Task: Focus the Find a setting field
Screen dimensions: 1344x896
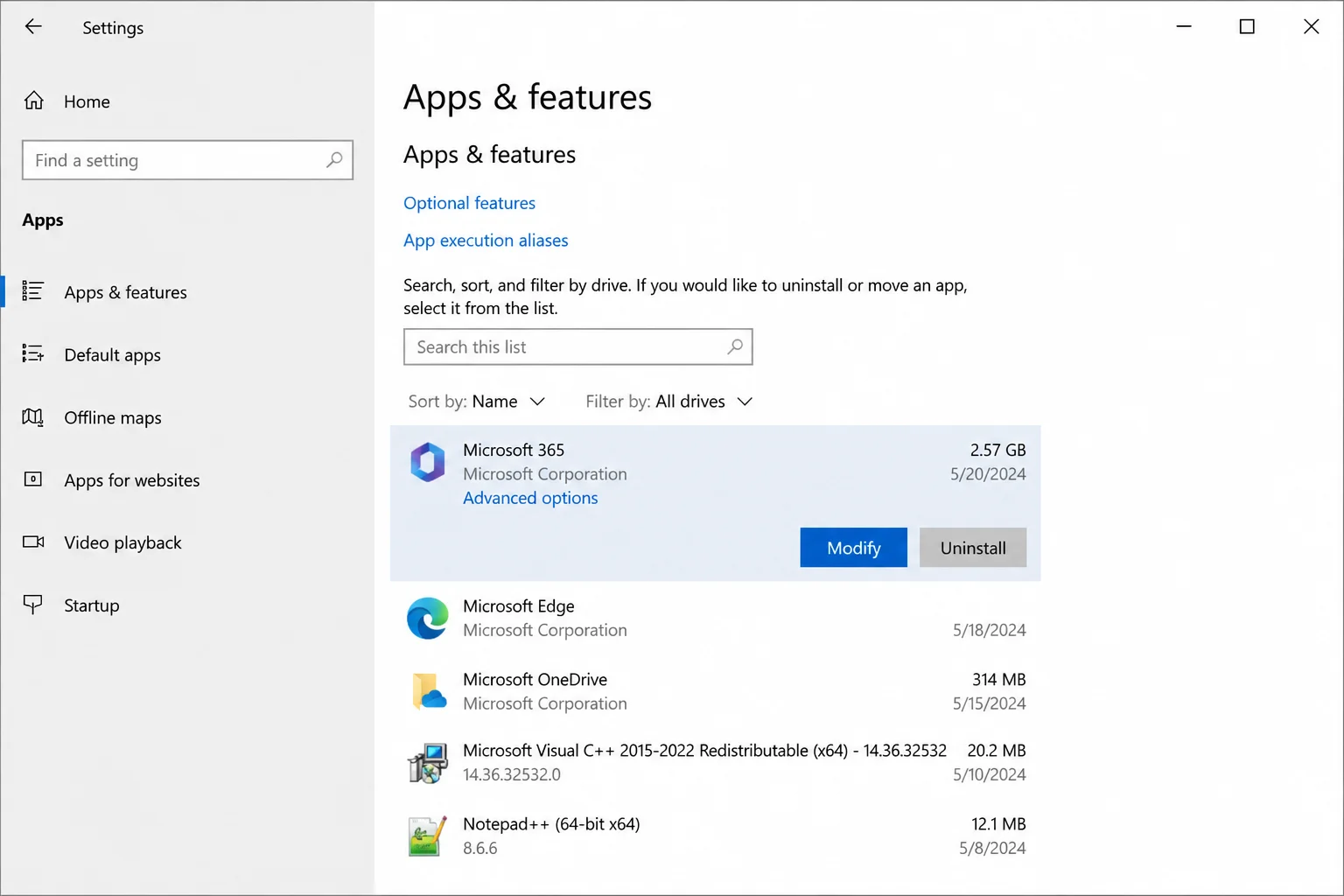Action: pos(187,160)
